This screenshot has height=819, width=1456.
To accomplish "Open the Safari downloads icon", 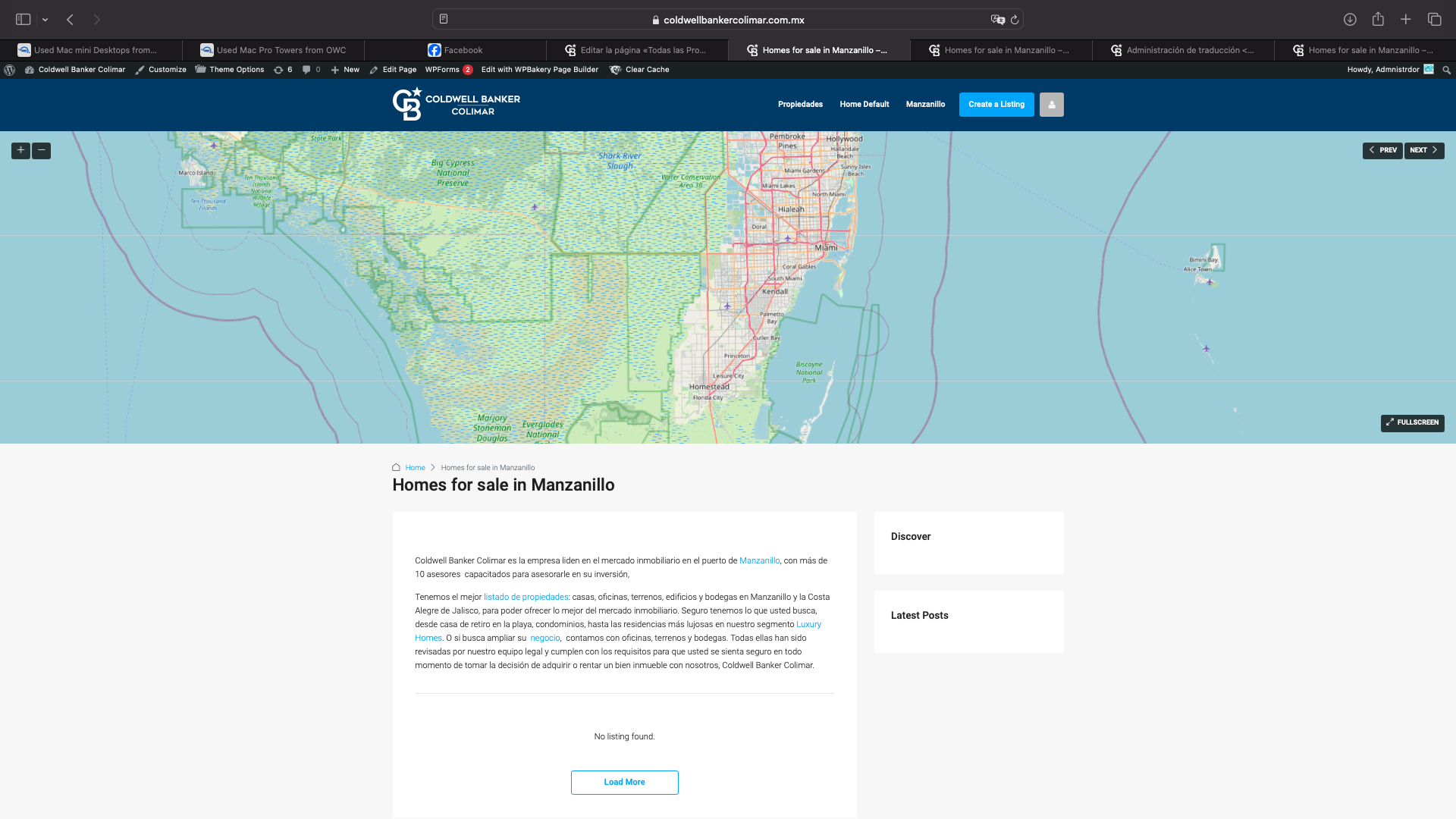I will (1350, 20).
